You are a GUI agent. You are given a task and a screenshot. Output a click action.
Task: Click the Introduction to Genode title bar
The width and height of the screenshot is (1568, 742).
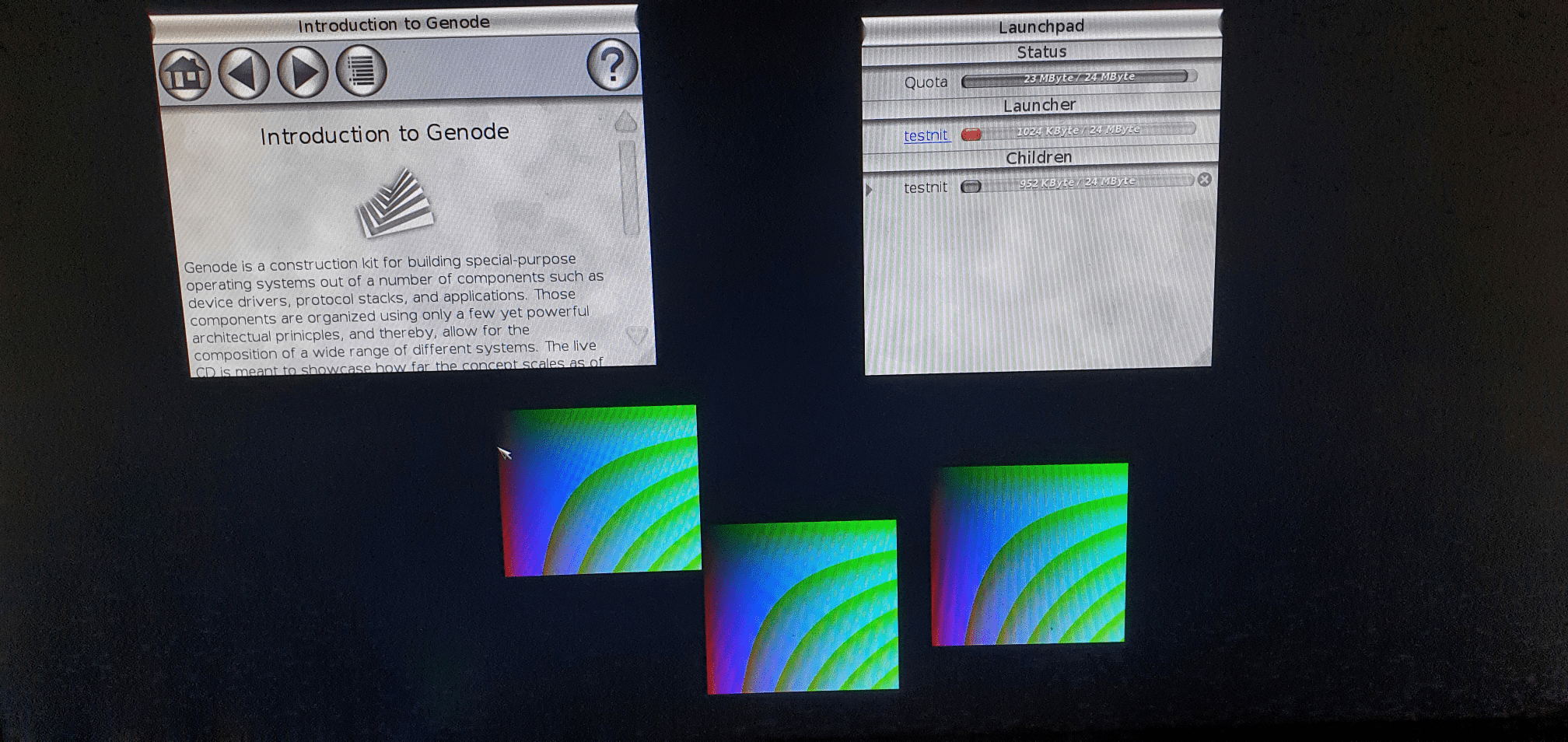pyautogui.click(x=394, y=23)
